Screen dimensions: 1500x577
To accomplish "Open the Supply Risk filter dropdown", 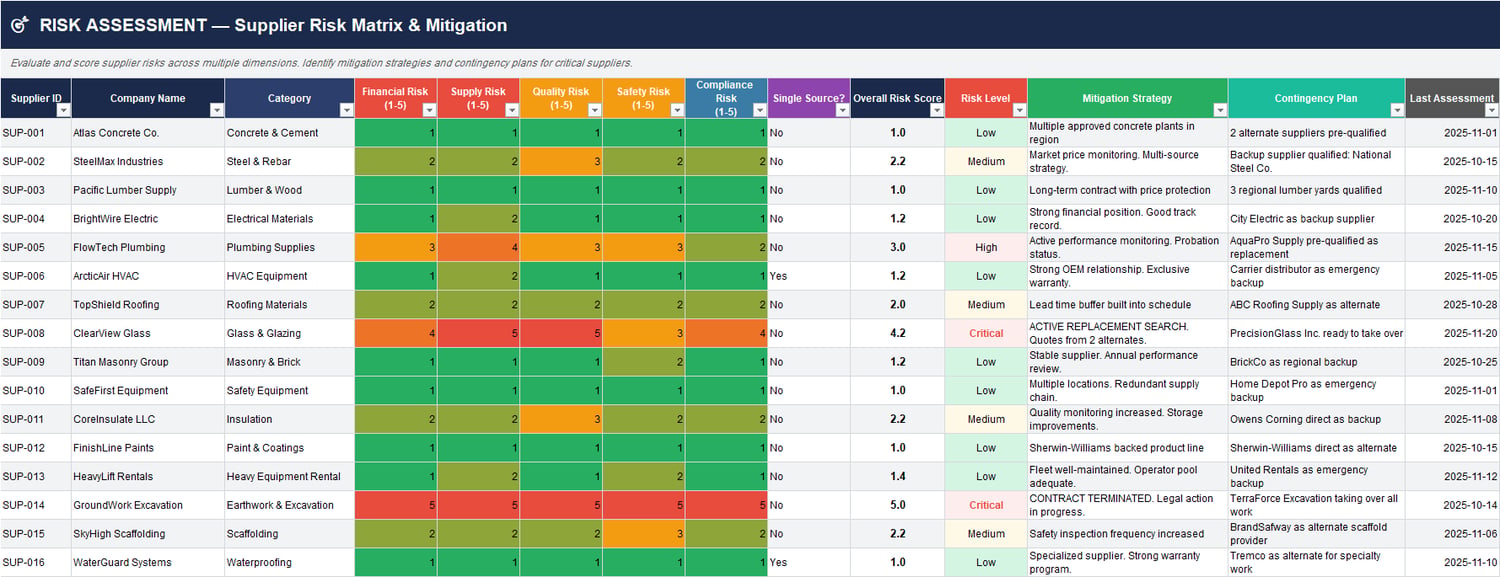I will 511,110.
